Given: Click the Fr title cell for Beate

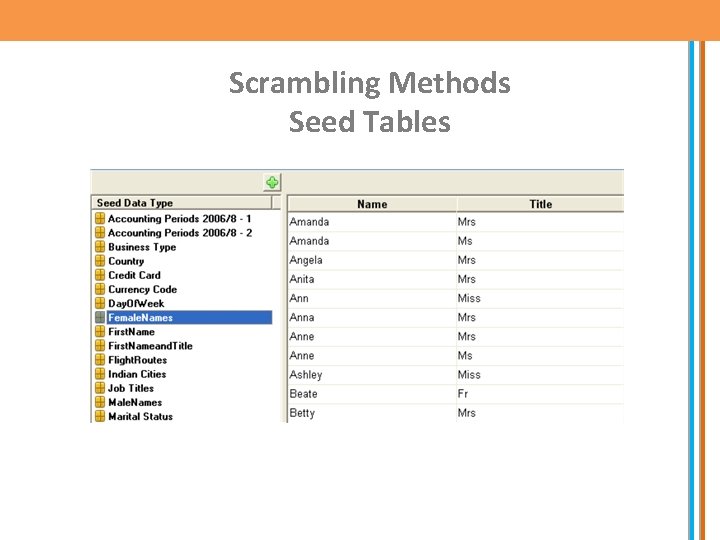Looking at the screenshot, I should coord(463,394).
